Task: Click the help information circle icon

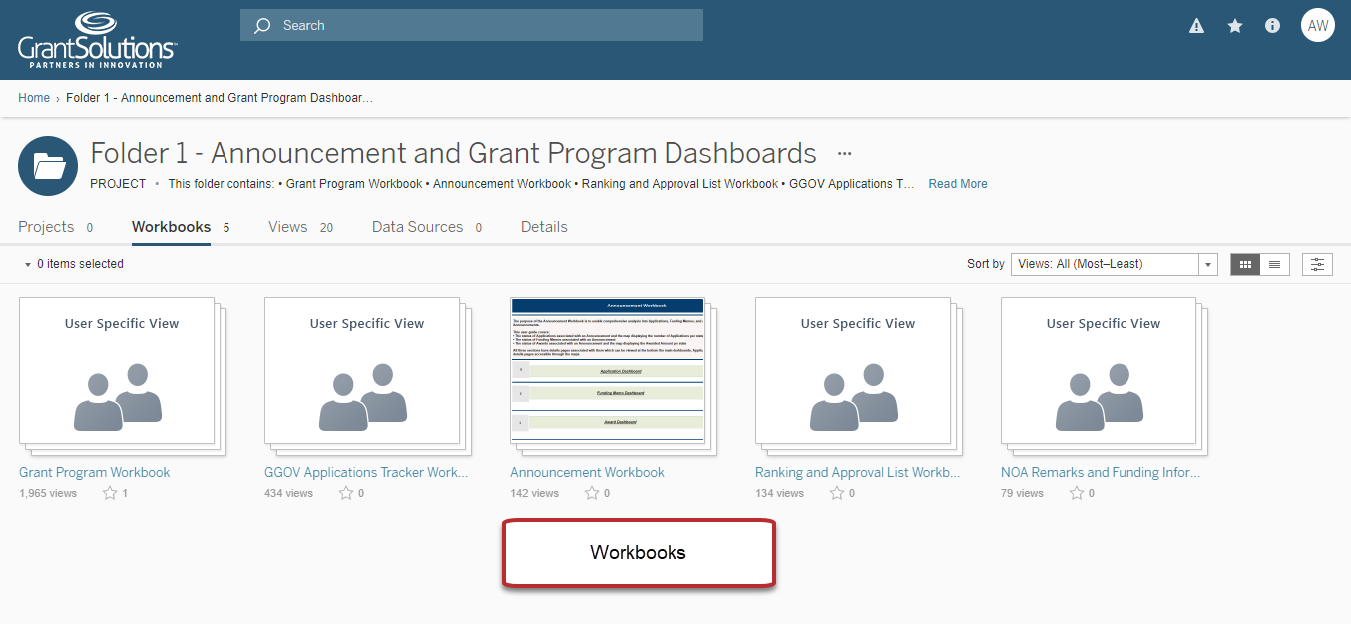Action: 1272,26
